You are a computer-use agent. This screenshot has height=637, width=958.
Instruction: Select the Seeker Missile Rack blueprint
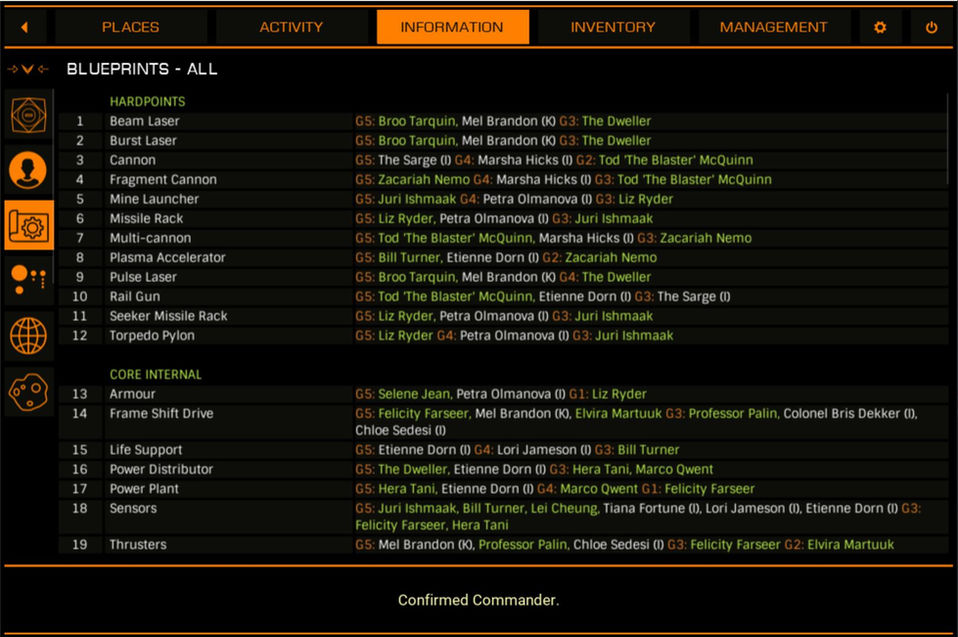(503, 316)
